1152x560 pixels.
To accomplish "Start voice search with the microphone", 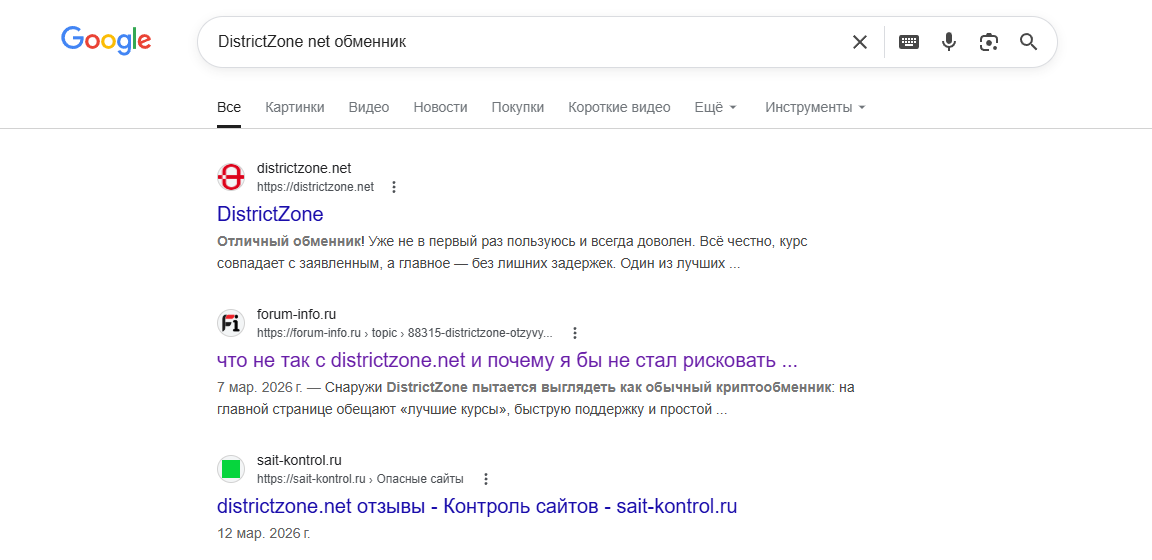I will [x=949, y=42].
